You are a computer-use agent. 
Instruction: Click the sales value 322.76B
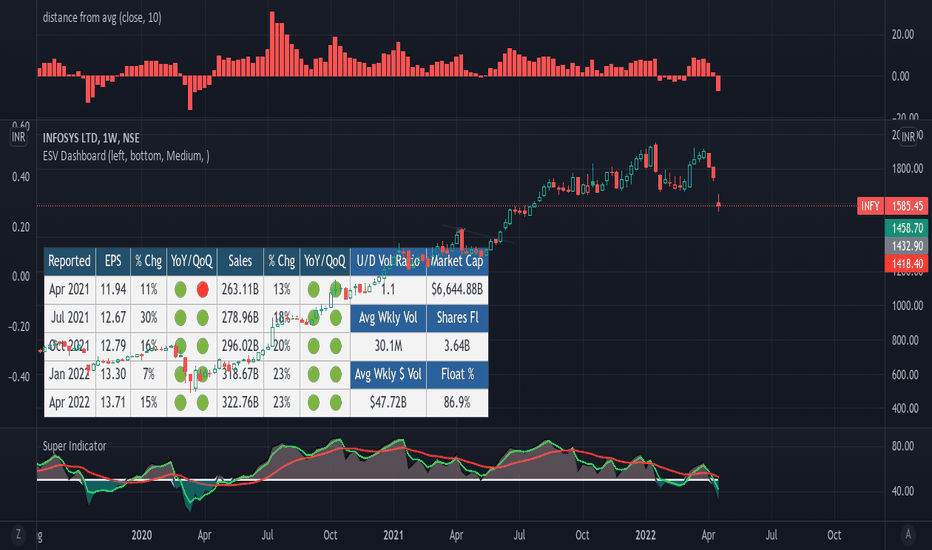(x=240, y=403)
